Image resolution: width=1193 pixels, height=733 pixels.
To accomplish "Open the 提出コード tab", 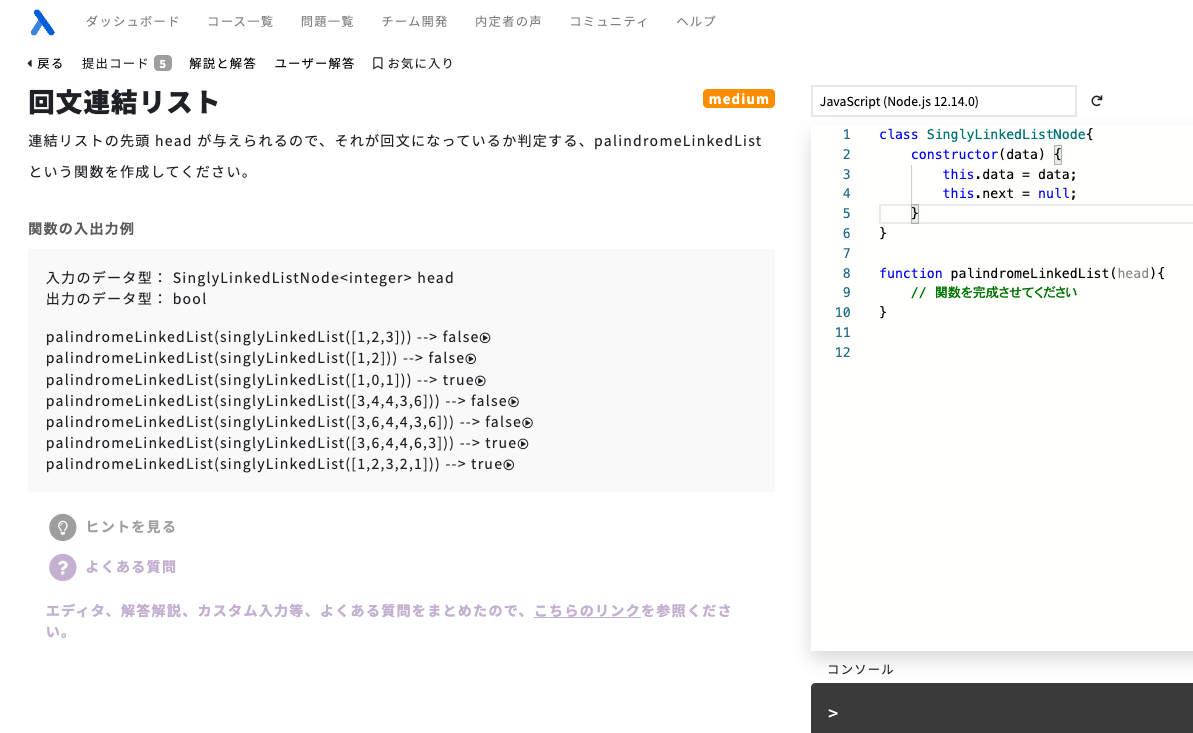I will [x=115, y=63].
